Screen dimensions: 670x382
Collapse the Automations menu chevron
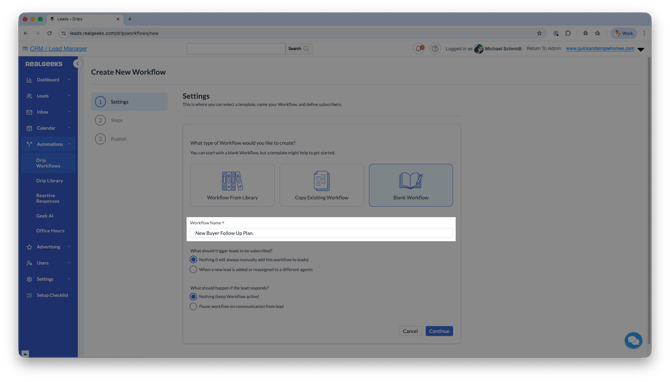pyautogui.click(x=69, y=144)
